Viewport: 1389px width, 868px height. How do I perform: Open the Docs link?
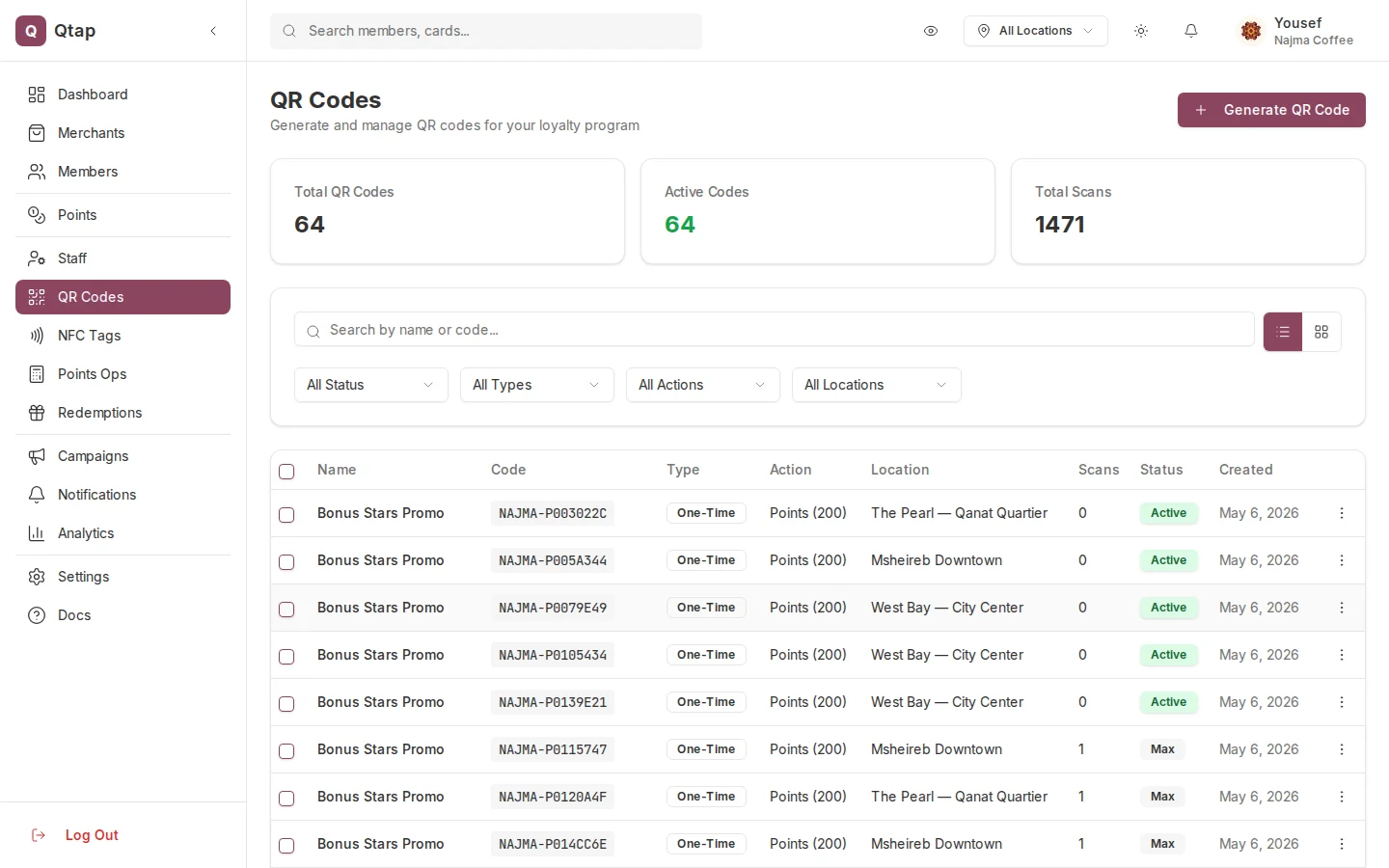pyautogui.click(x=123, y=615)
